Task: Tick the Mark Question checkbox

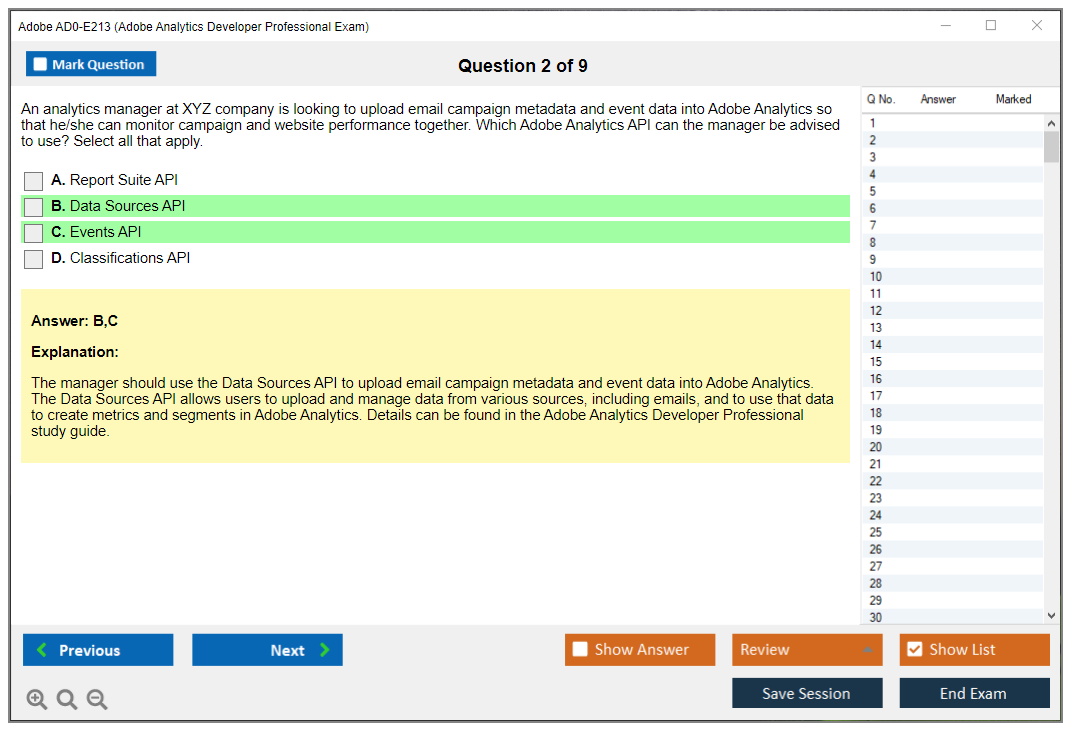Action: 41,65
